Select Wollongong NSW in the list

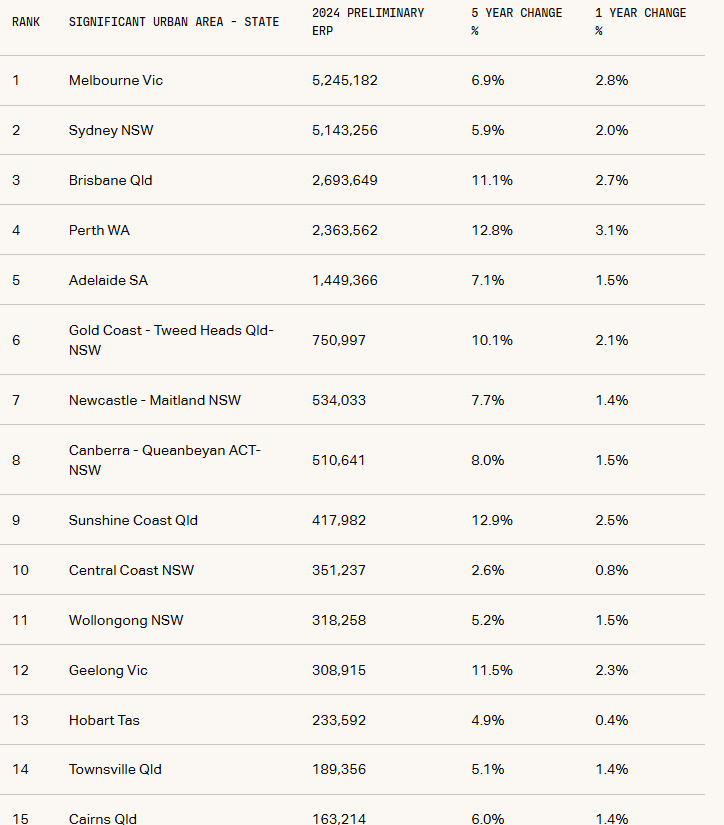[126, 620]
